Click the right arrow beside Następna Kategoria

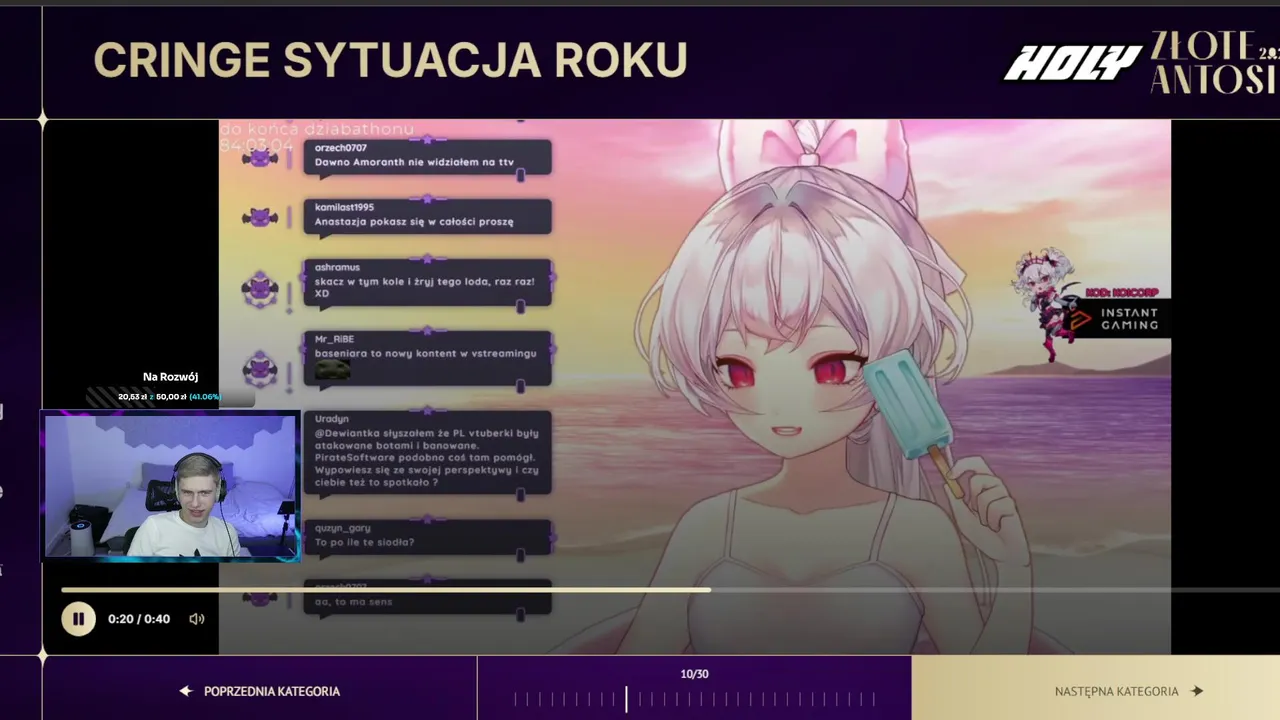click(x=1197, y=691)
